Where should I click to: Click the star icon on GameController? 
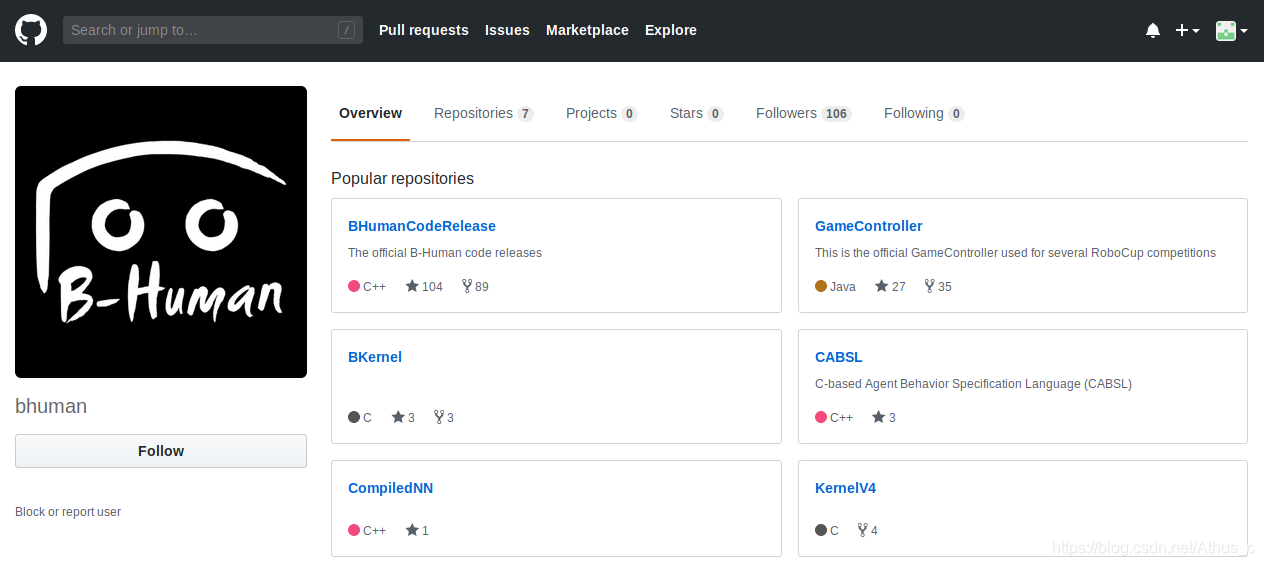coord(881,286)
